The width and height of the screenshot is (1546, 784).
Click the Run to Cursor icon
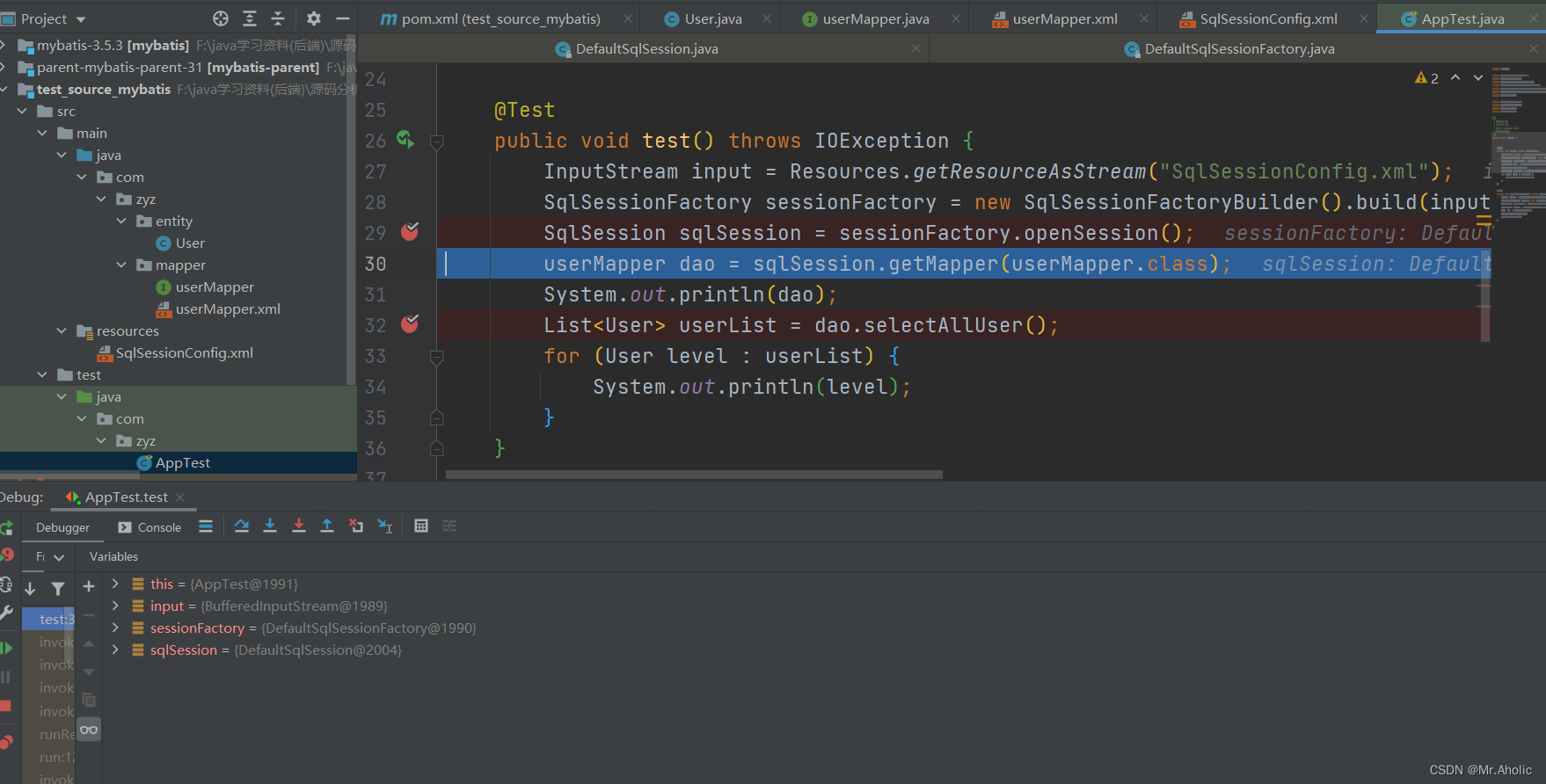[385, 526]
